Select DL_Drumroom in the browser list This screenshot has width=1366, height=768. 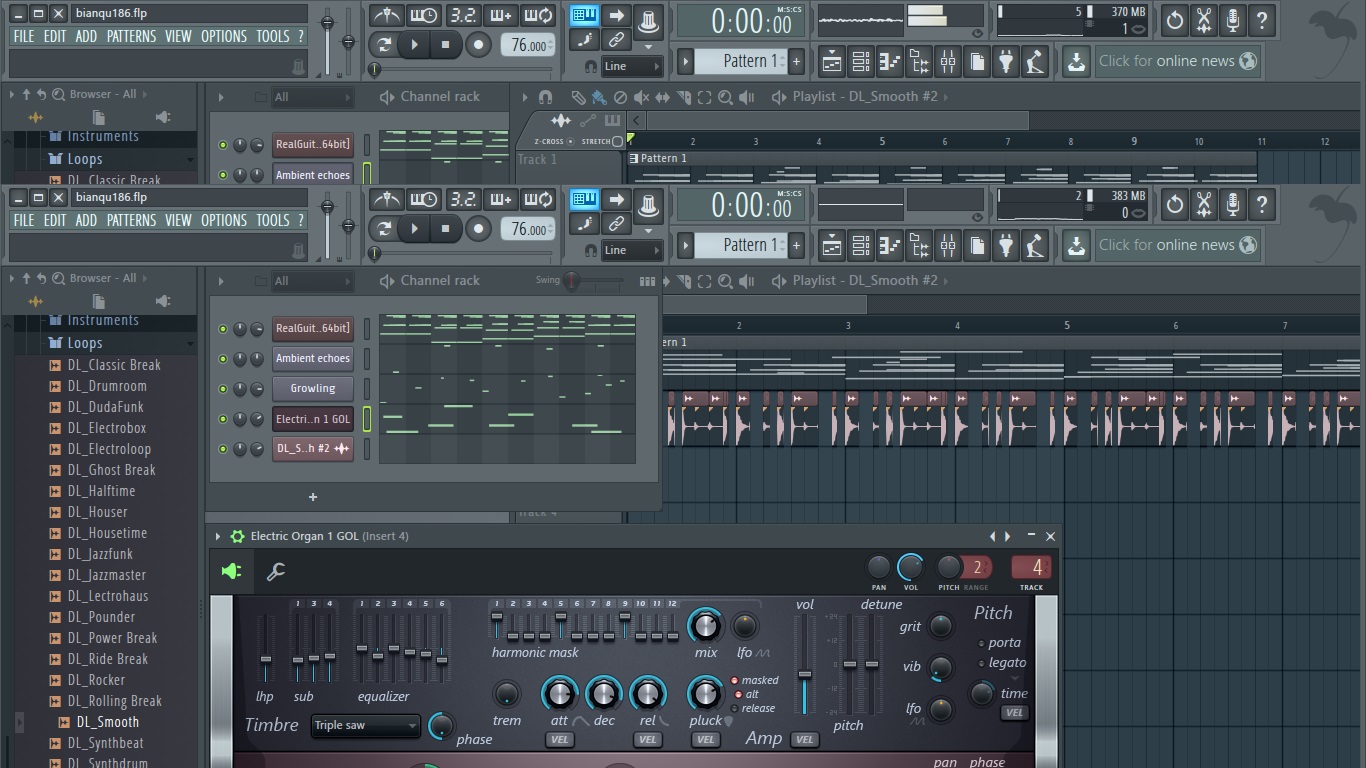coord(107,386)
